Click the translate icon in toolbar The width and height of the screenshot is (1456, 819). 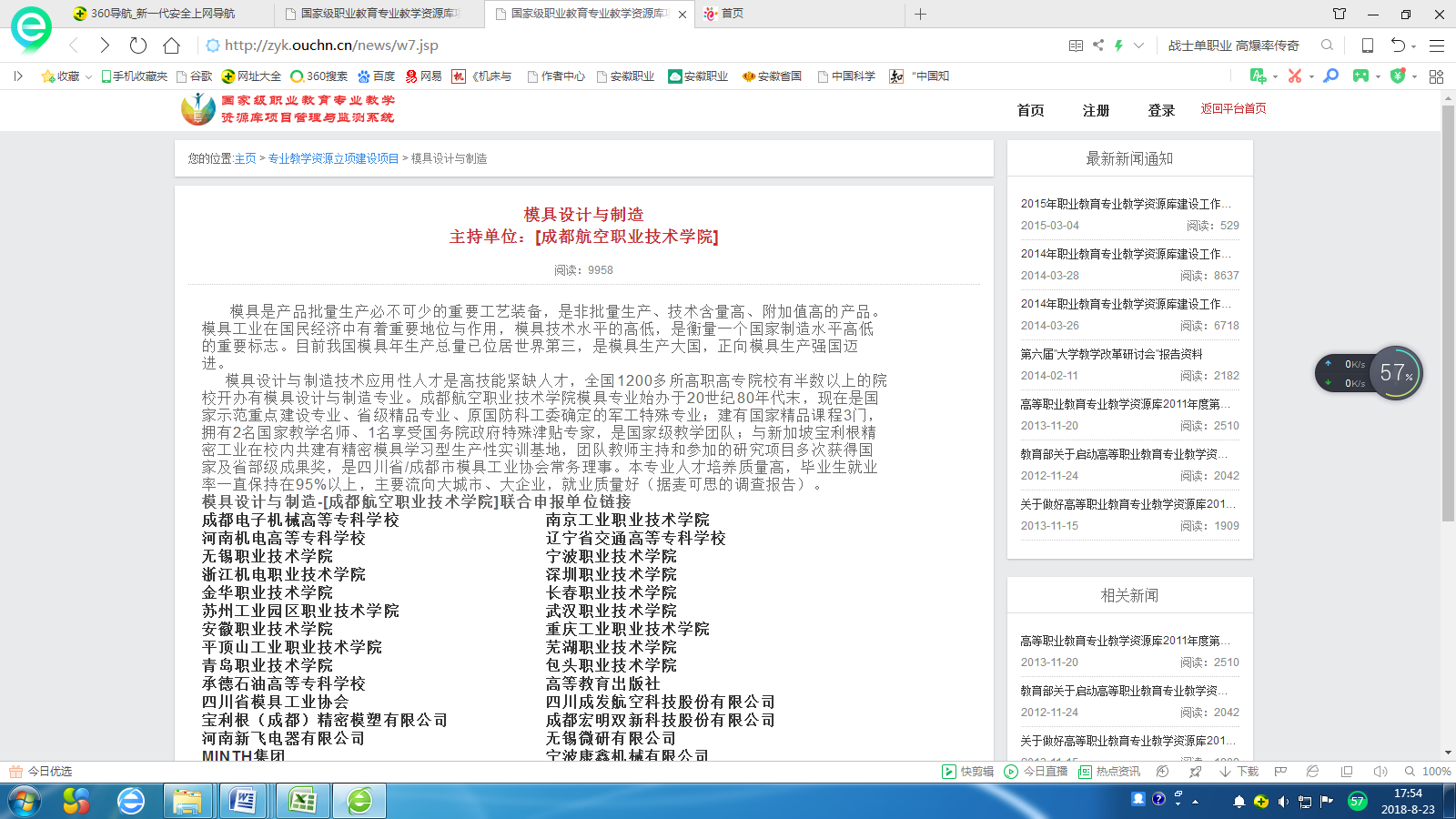click(1258, 76)
